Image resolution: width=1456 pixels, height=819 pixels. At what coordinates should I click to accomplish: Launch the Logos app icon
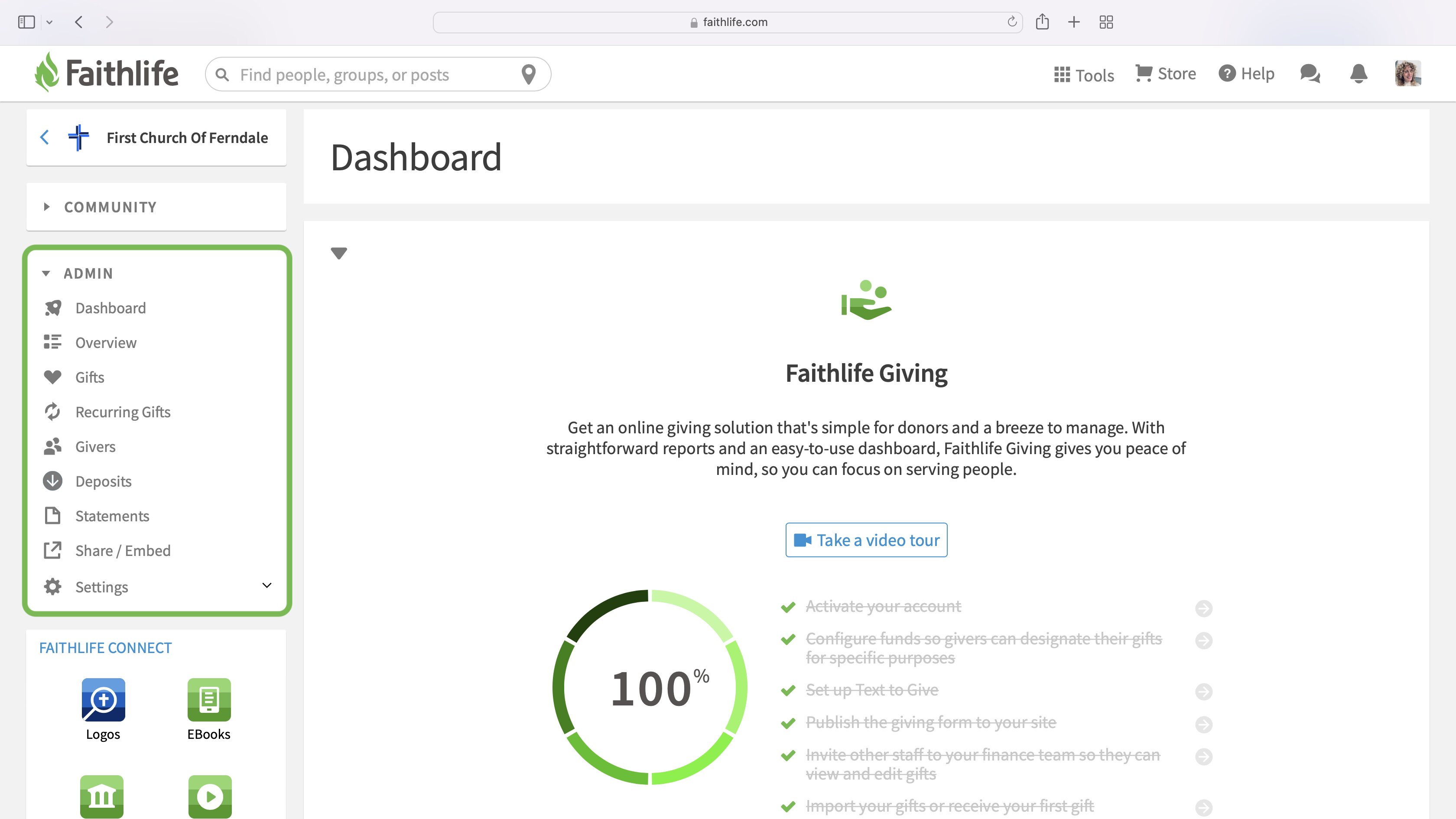pyautogui.click(x=103, y=700)
